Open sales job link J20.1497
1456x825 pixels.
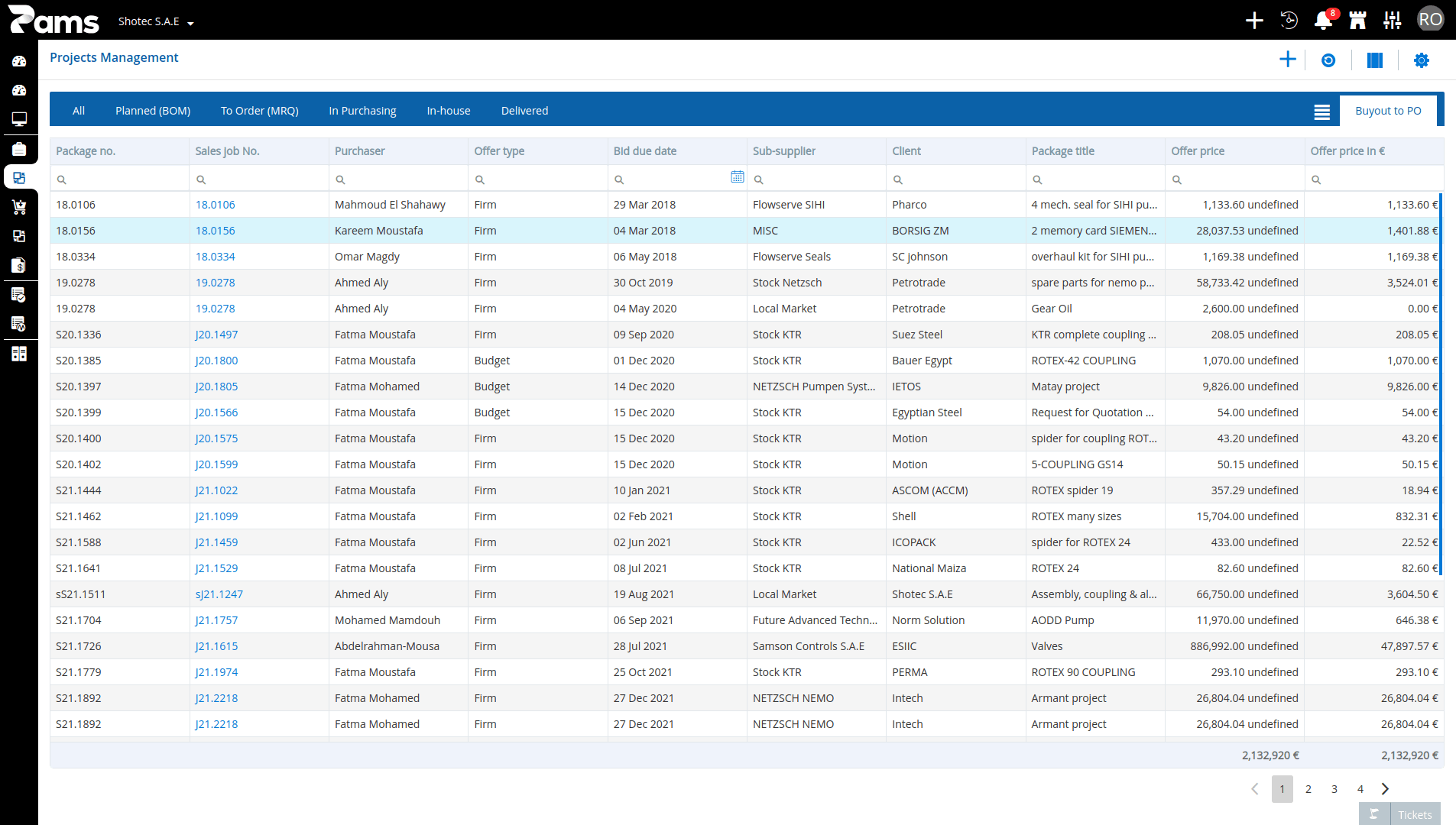point(216,335)
